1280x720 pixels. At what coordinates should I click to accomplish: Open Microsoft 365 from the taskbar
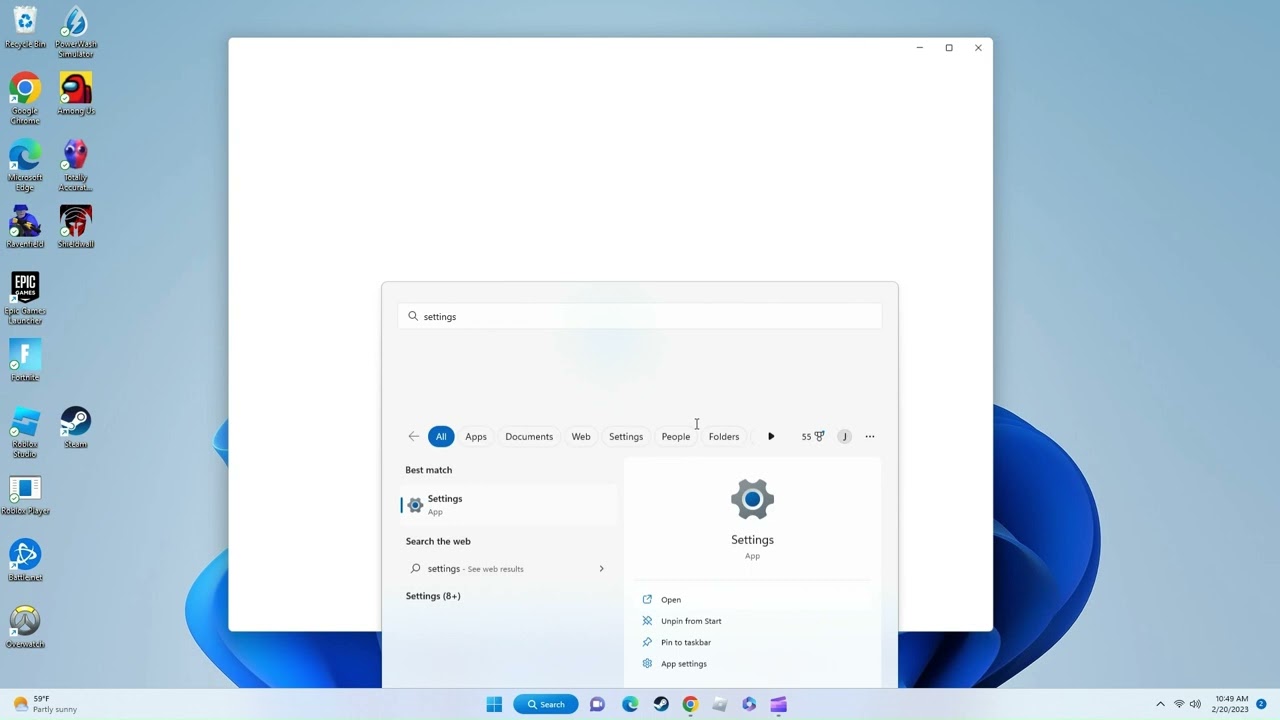point(749,704)
